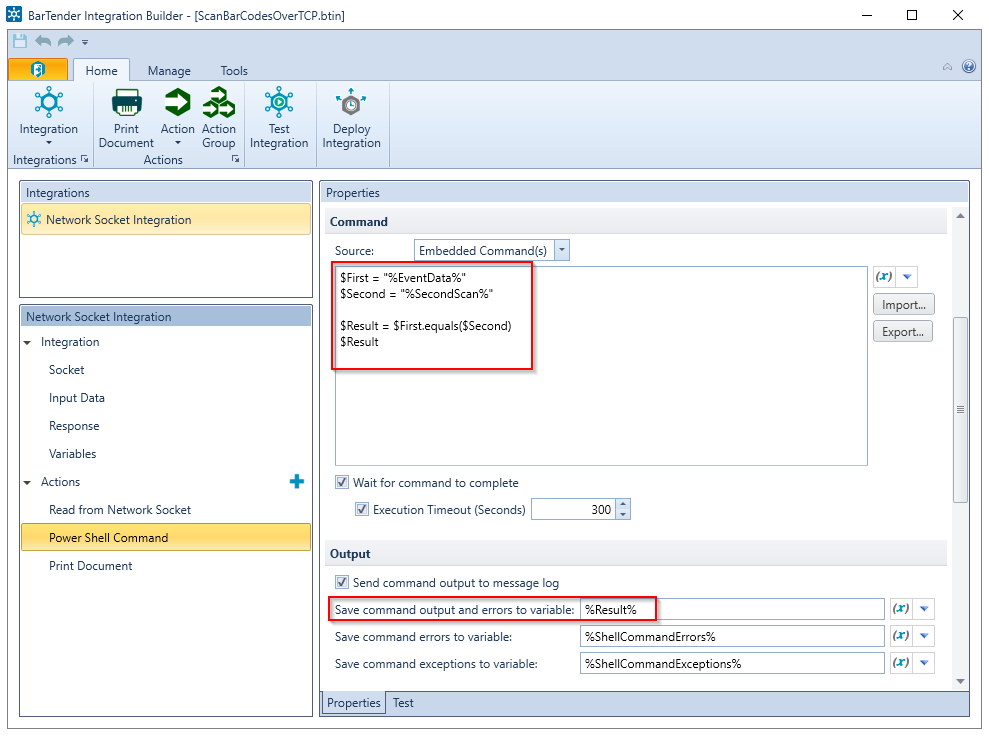Select Read from Network Socket action
The width and height of the screenshot is (989, 736).
coord(120,510)
